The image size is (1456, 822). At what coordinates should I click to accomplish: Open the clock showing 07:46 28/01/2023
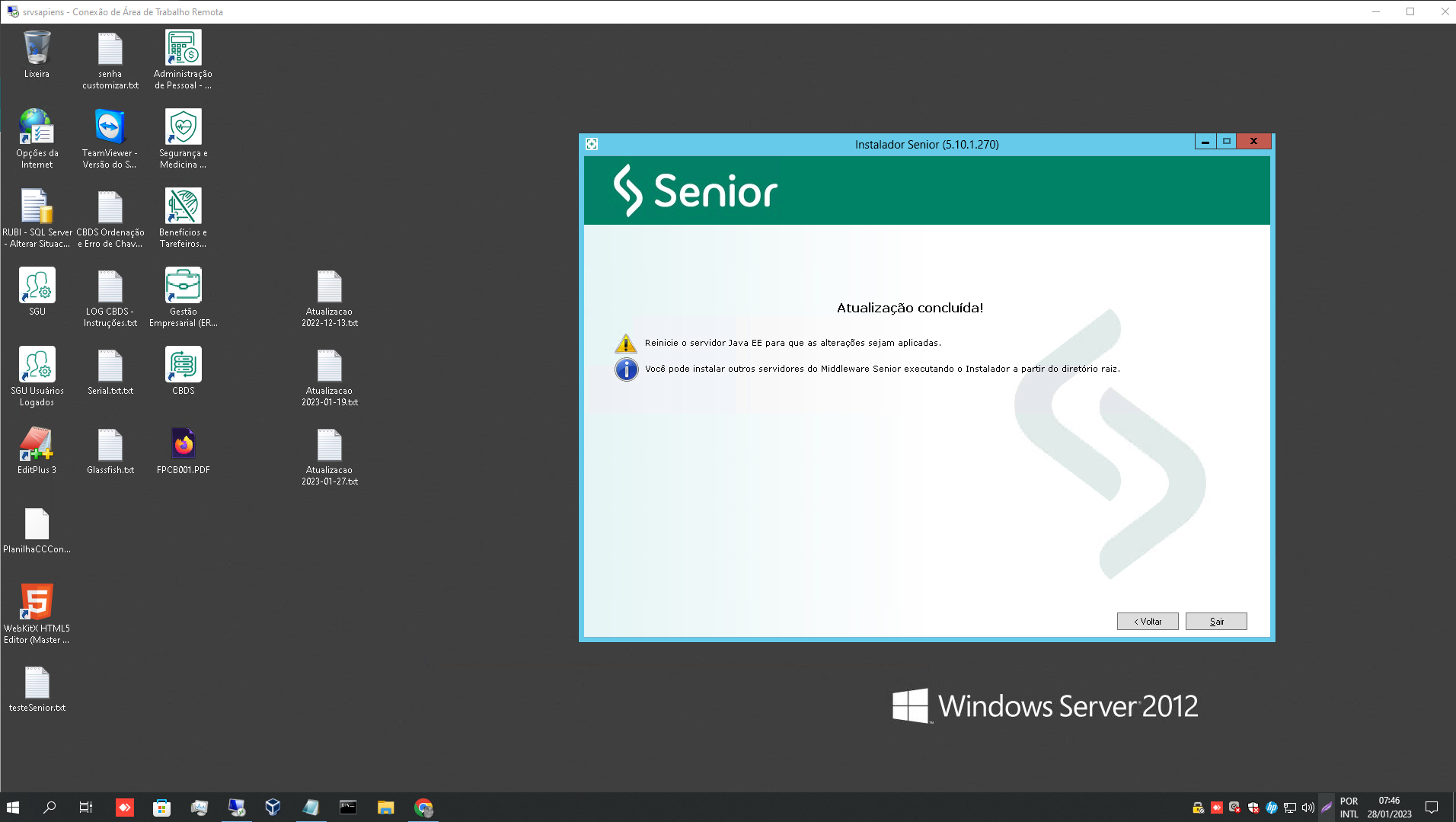coord(1389,808)
